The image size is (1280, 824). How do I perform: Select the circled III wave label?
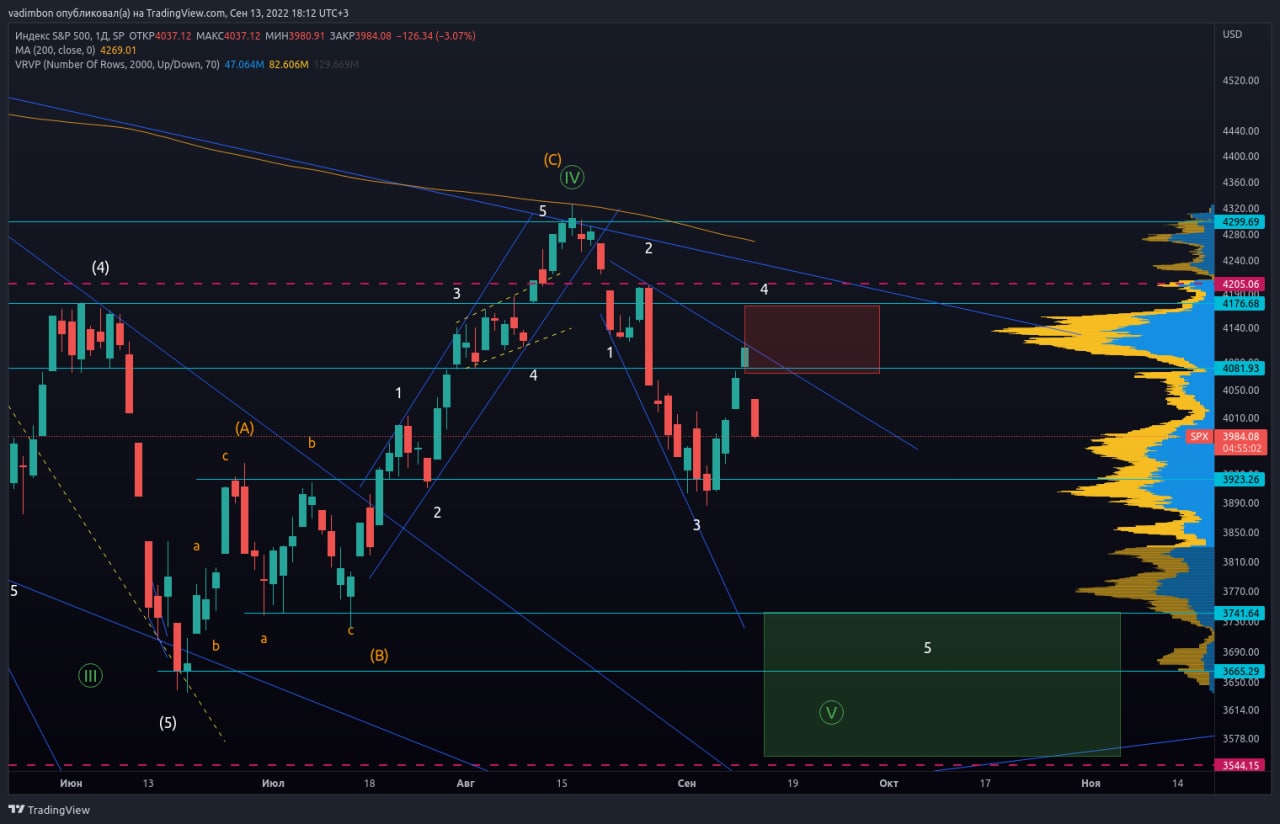point(90,676)
